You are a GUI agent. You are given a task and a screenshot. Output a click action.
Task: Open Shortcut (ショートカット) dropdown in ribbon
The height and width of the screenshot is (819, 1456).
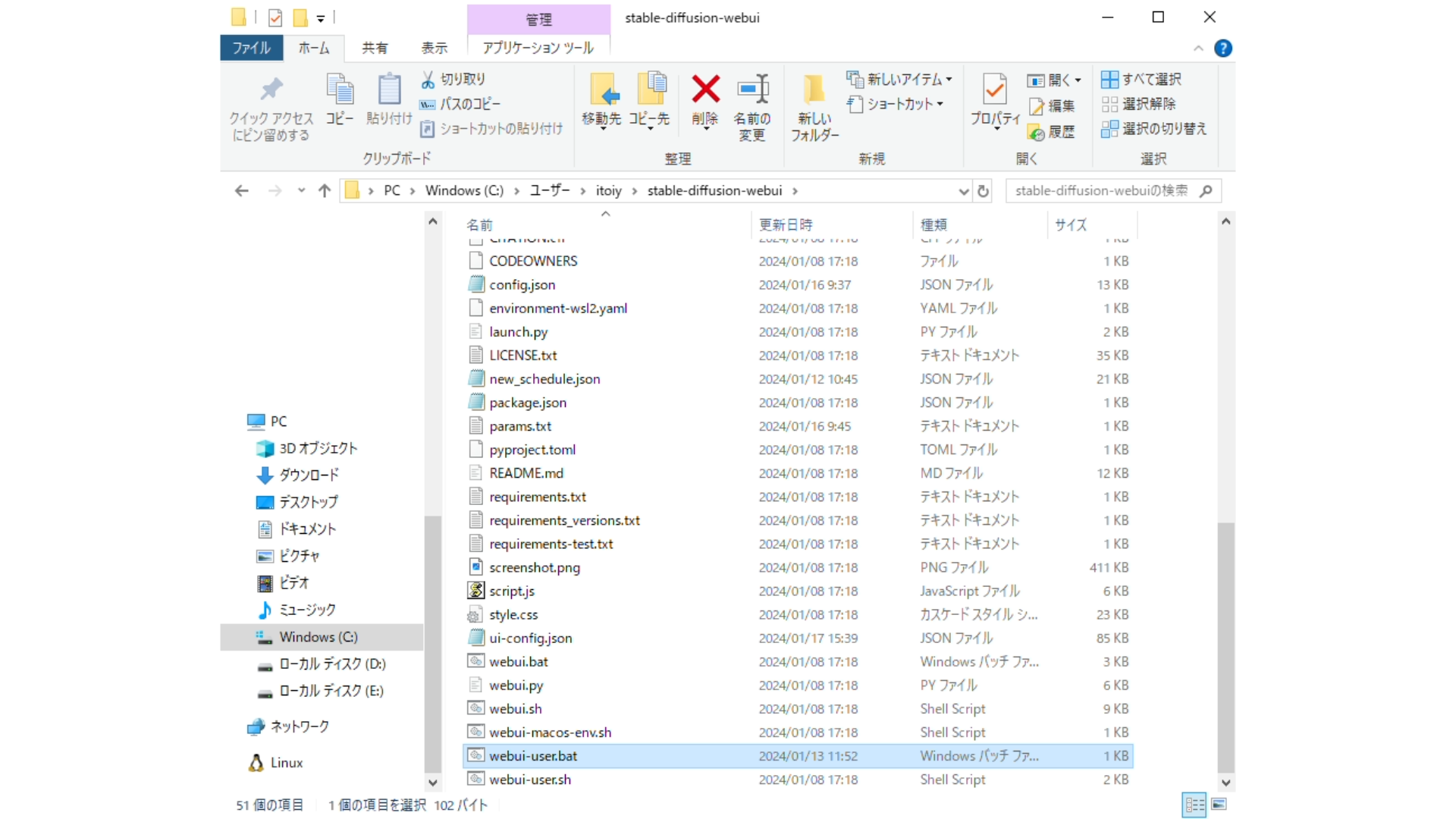coord(895,104)
